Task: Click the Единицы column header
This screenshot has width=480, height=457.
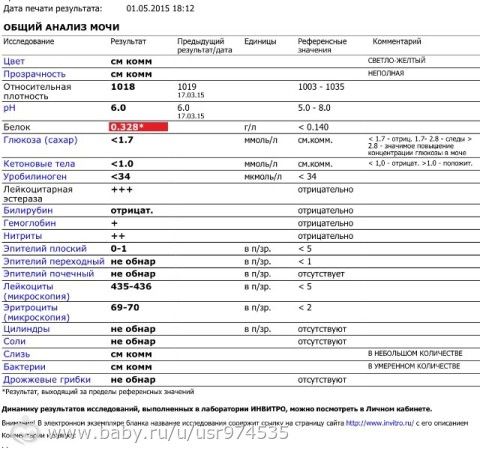Action: click(x=260, y=41)
